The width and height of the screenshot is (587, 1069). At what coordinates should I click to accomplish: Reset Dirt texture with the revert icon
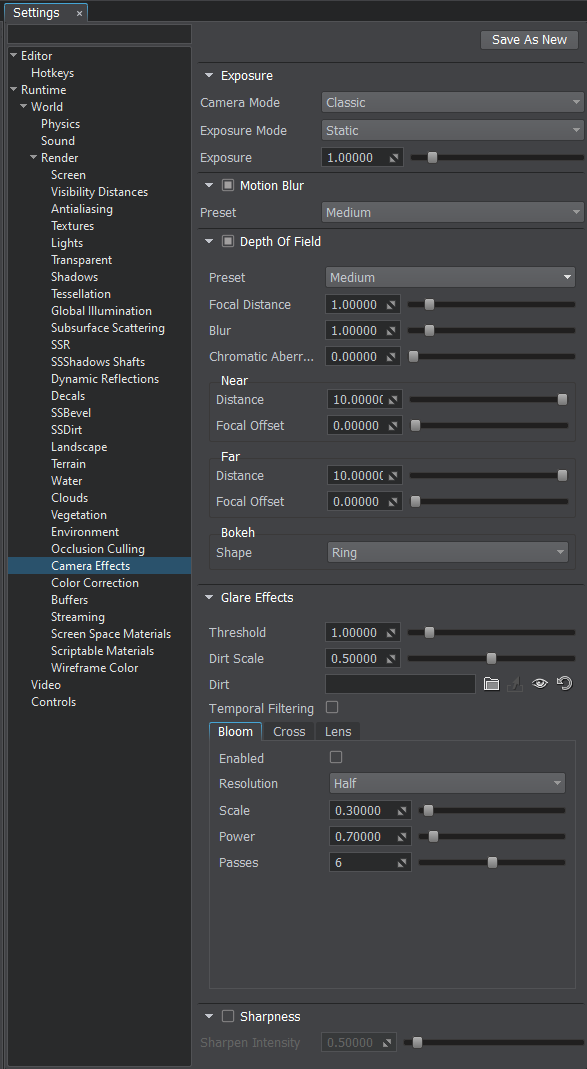[565, 683]
